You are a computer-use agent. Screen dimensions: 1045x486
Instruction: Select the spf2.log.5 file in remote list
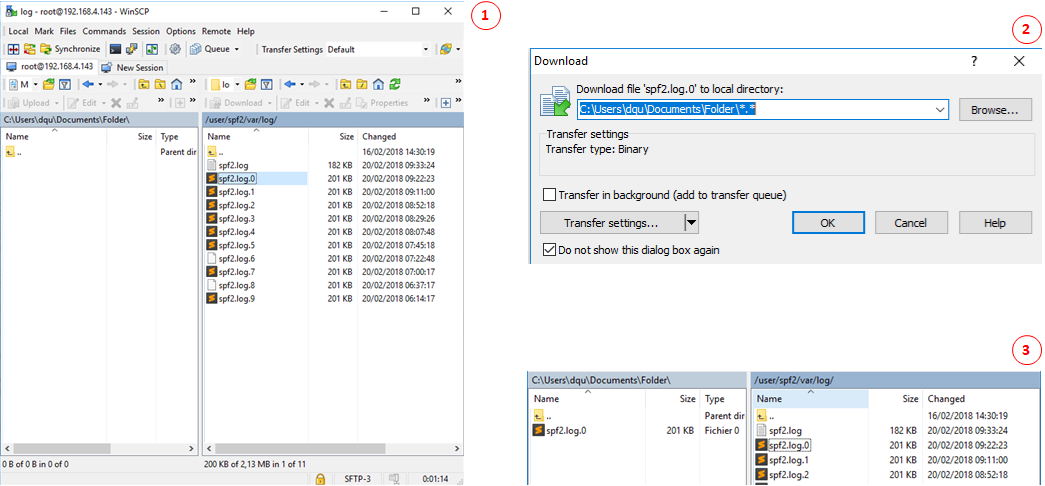coord(237,245)
